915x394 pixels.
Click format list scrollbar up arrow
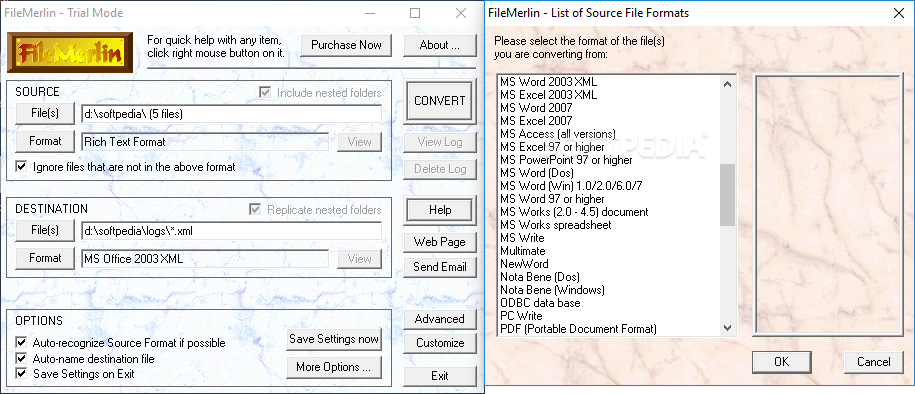[x=727, y=83]
